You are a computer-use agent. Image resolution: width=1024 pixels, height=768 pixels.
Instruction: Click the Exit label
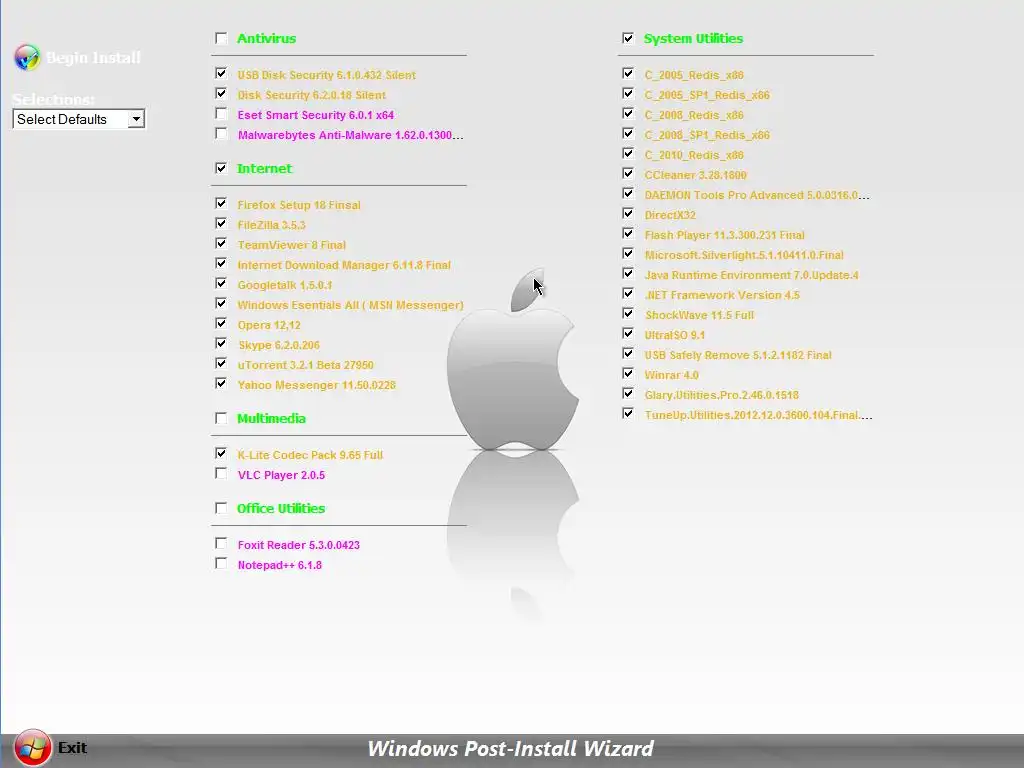(x=72, y=748)
